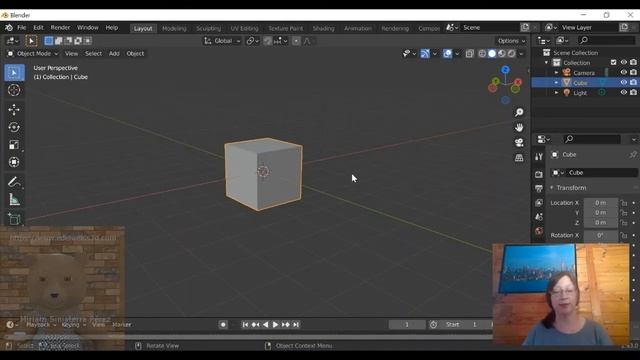640x360 pixels.
Task: Open the viewport Add menu
Action: pyautogui.click(x=114, y=53)
